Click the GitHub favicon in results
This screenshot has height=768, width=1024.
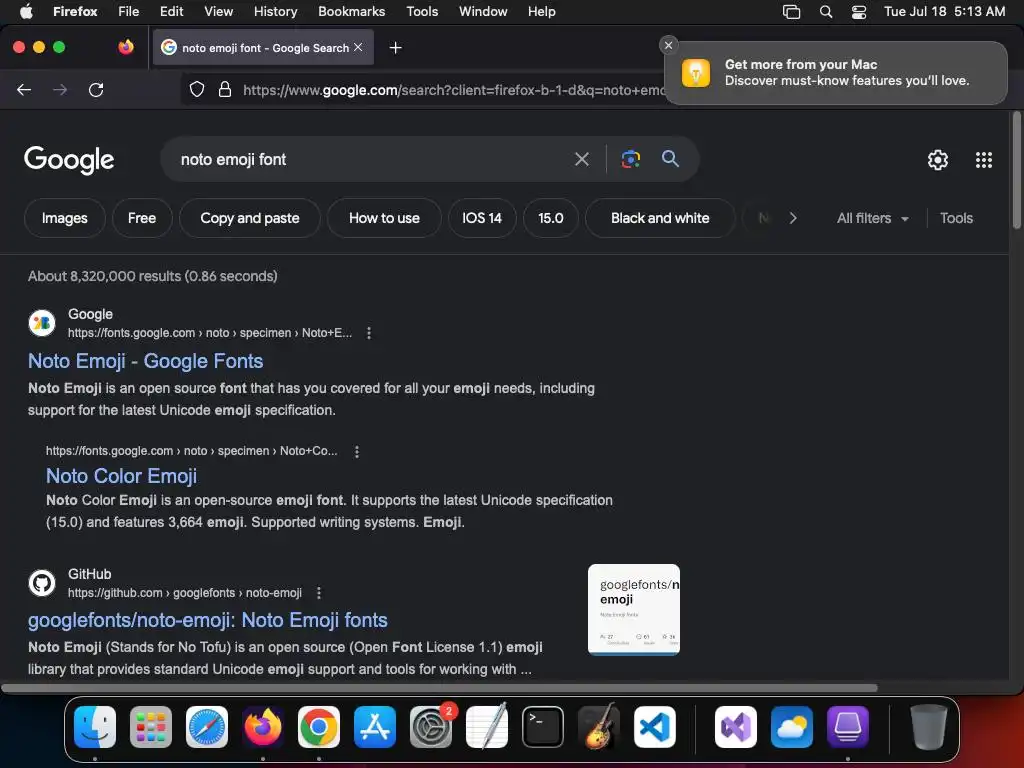pyautogui.click(x=42, y=583)
